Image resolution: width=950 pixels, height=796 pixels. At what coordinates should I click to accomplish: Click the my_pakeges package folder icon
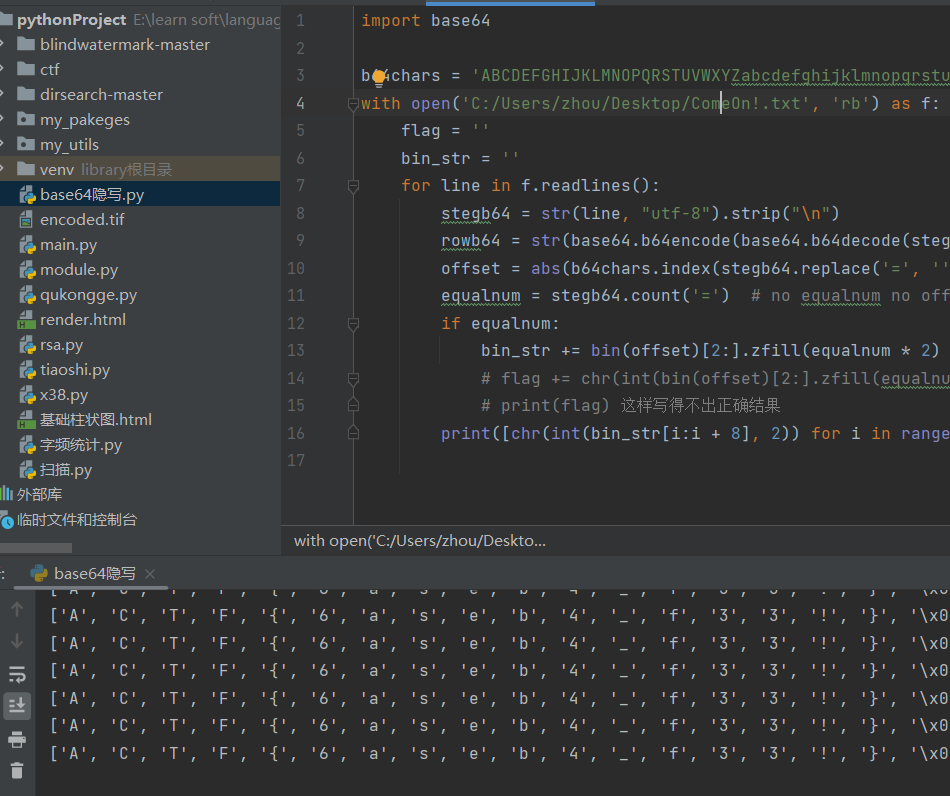point(25,119)
